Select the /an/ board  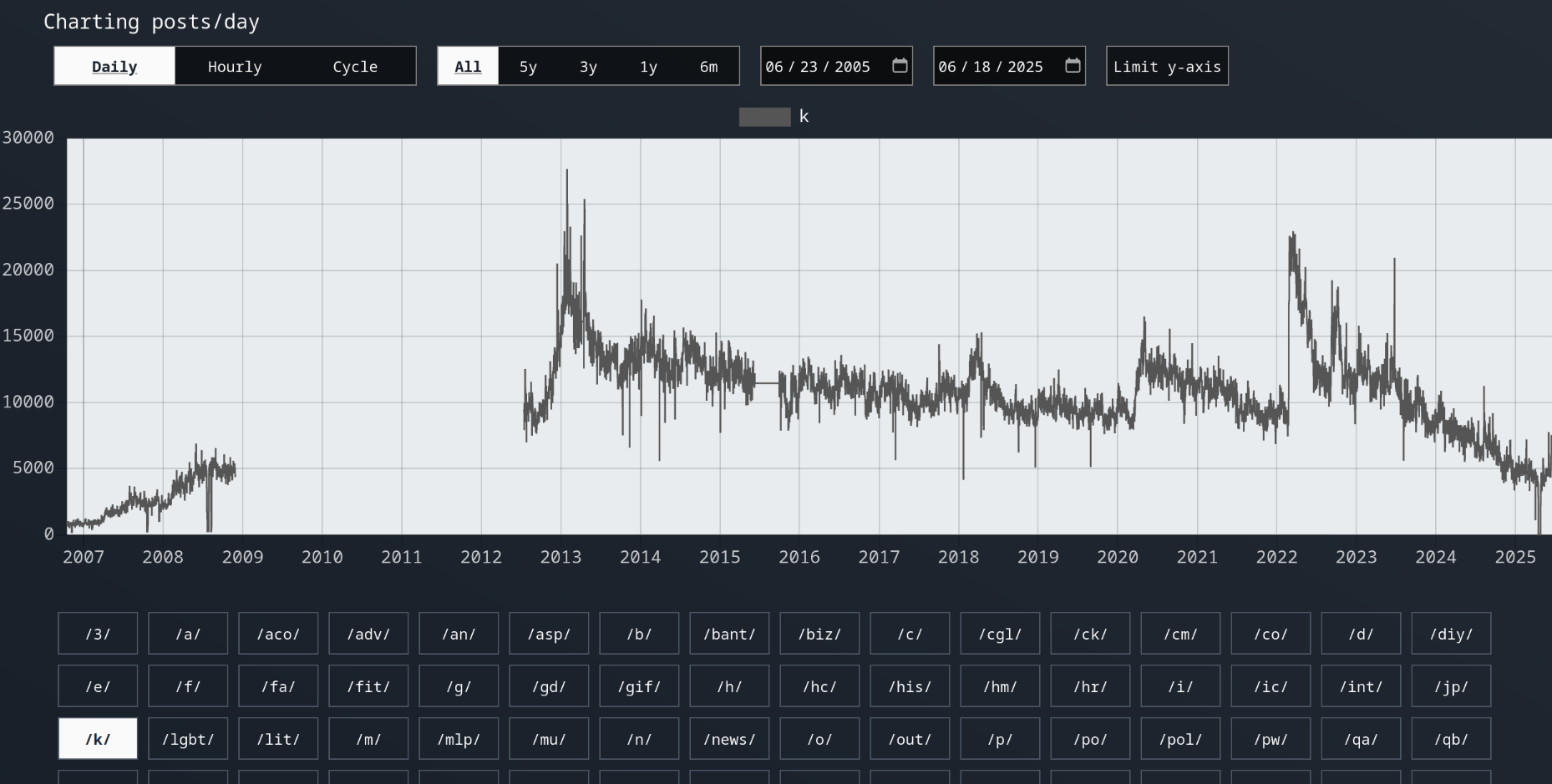click(x=459, y=634)
